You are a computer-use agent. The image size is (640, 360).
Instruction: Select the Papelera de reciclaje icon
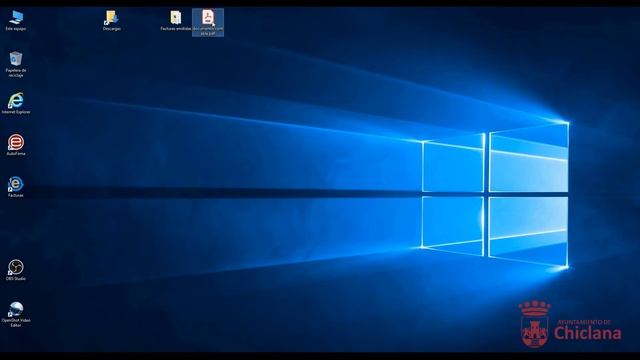pos(16,64)
